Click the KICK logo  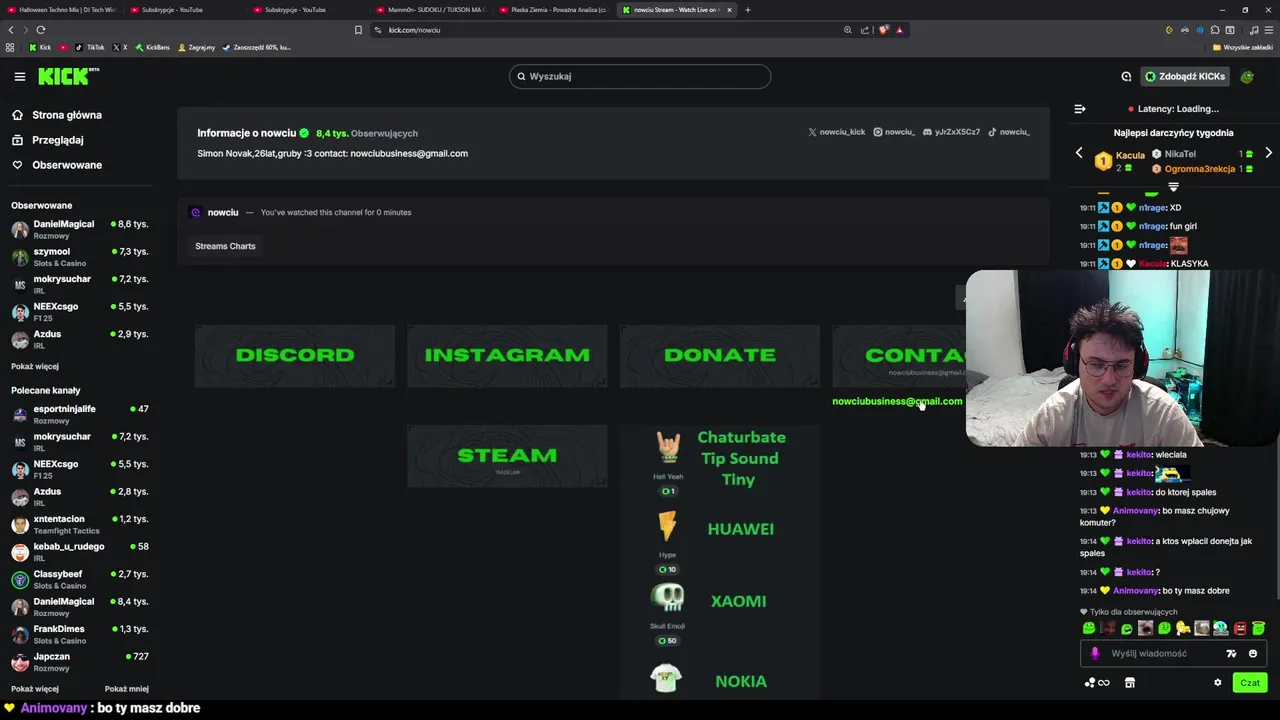tap(68, 76)
